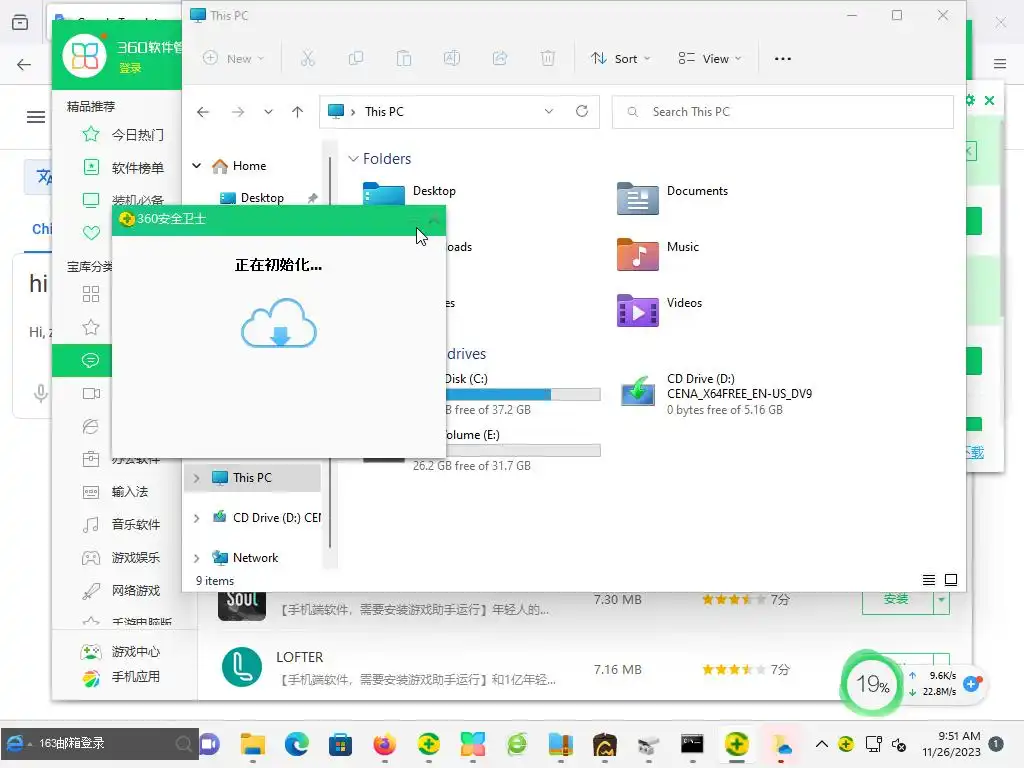Click the 登录 login link in 360 header
The image size is (1024, 768).
point(130,68)
